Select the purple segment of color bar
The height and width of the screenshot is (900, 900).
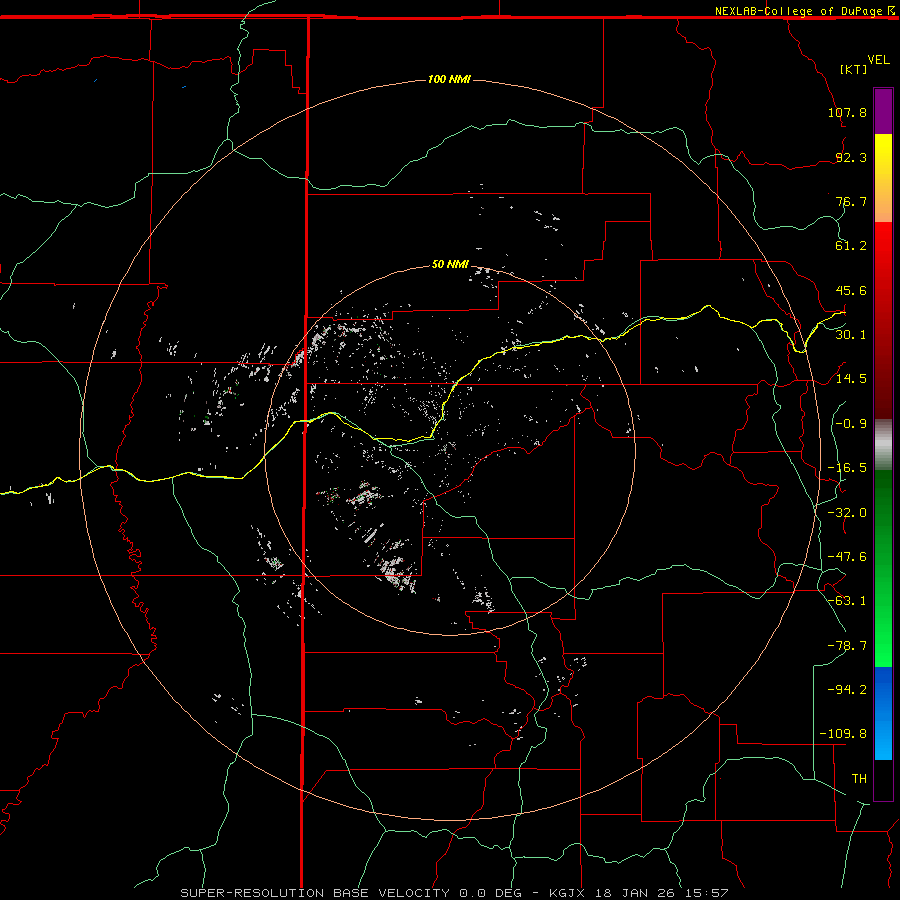(x=883, y=111)
